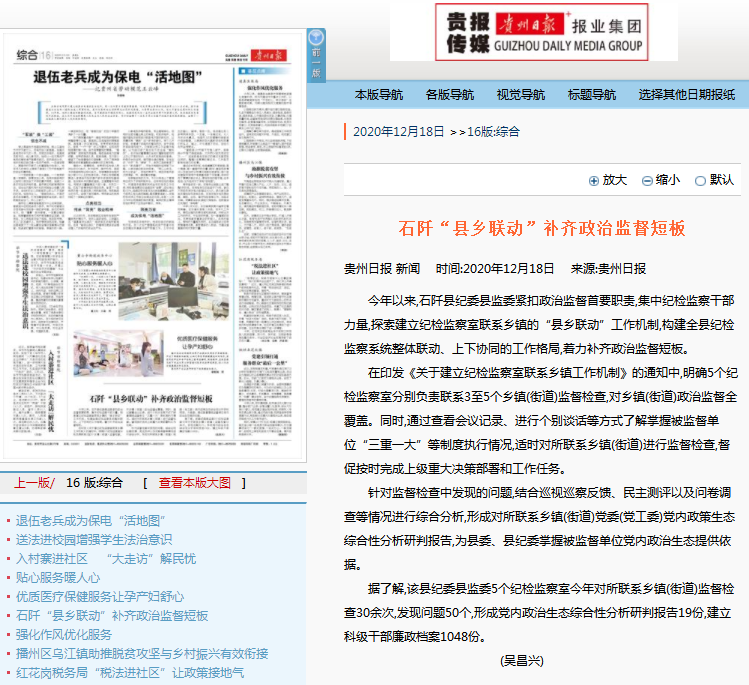
Task: Click the author credit (吴昌兴)
Action: (x=522, y=661)
